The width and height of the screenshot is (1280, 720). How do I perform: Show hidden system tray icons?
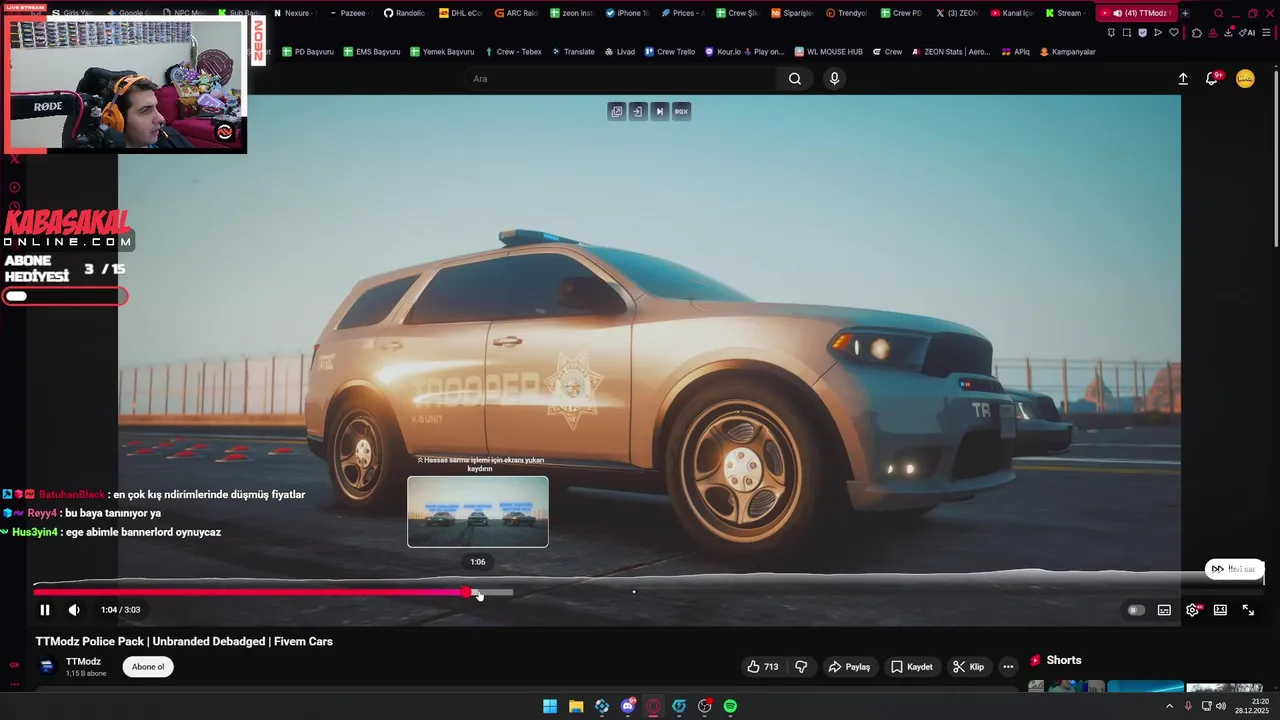(x=1170, y=706)
